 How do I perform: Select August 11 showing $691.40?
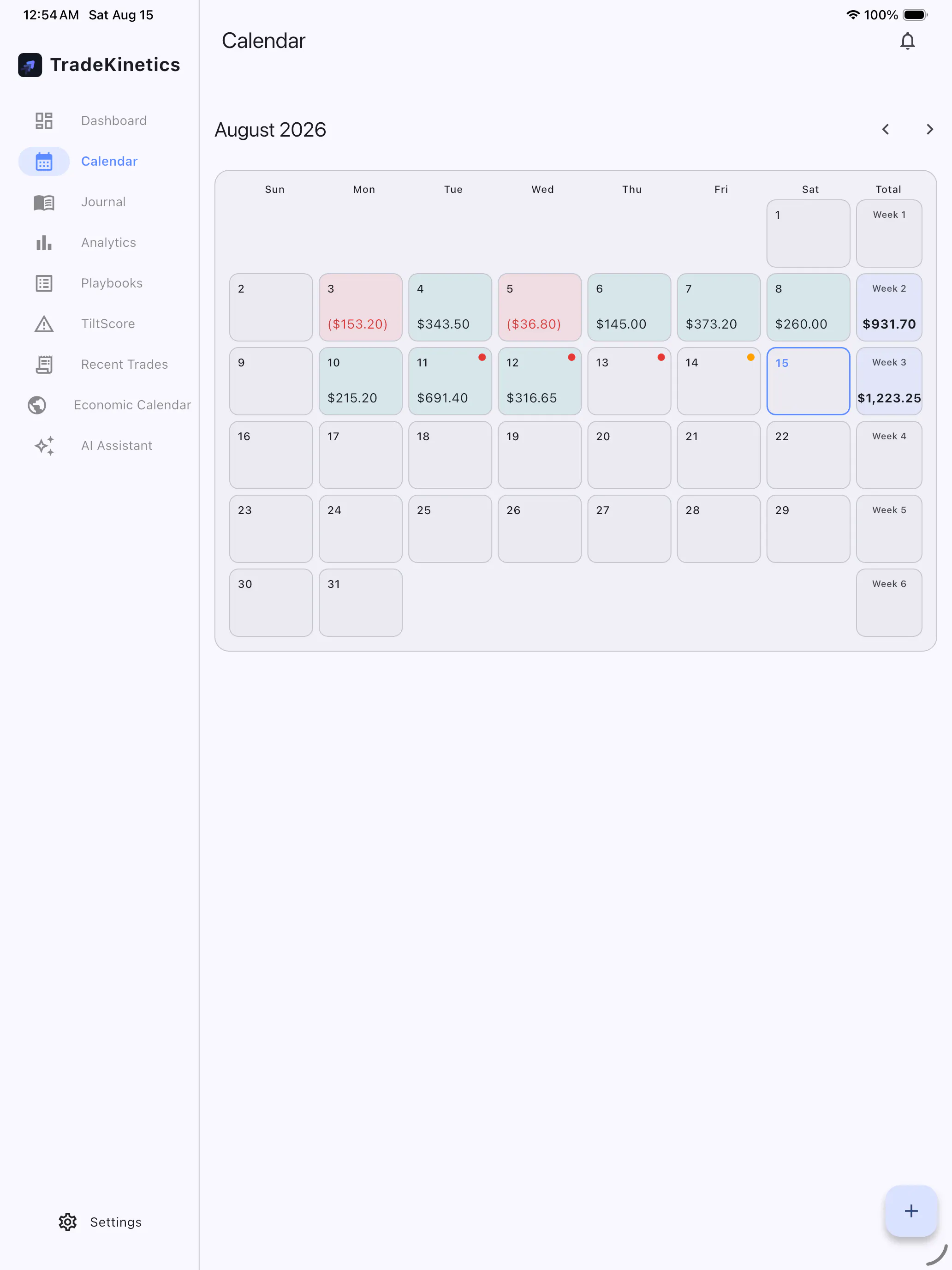(x=450, y=381)
